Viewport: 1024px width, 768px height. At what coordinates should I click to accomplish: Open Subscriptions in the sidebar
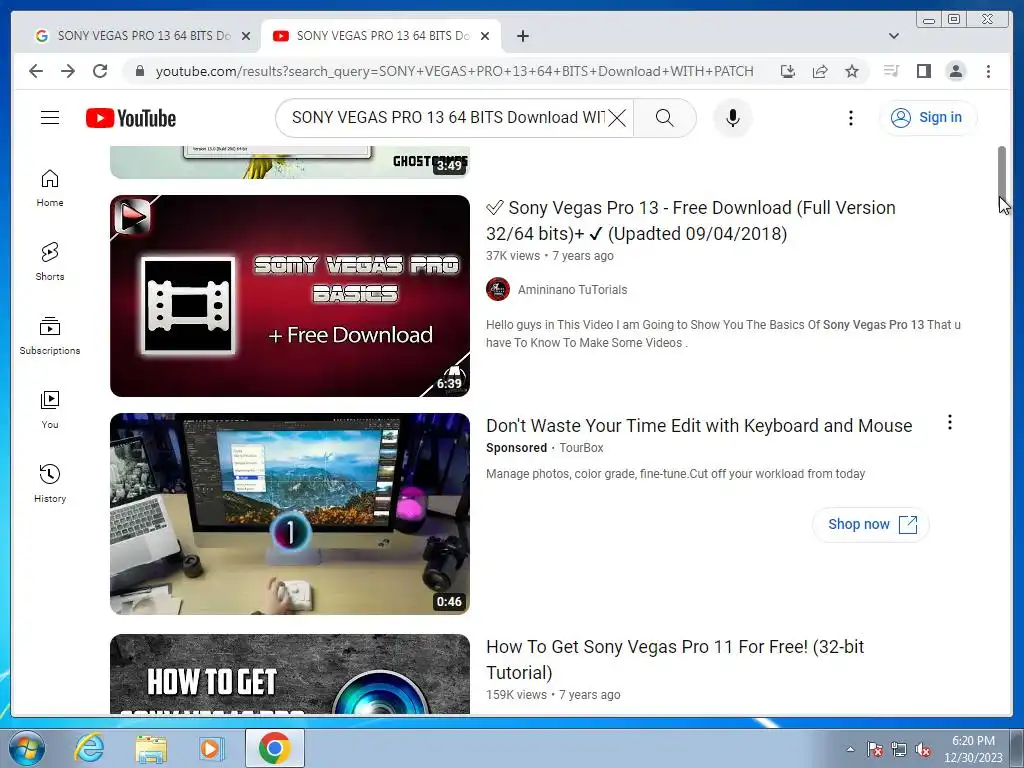(x=50, y=336)
